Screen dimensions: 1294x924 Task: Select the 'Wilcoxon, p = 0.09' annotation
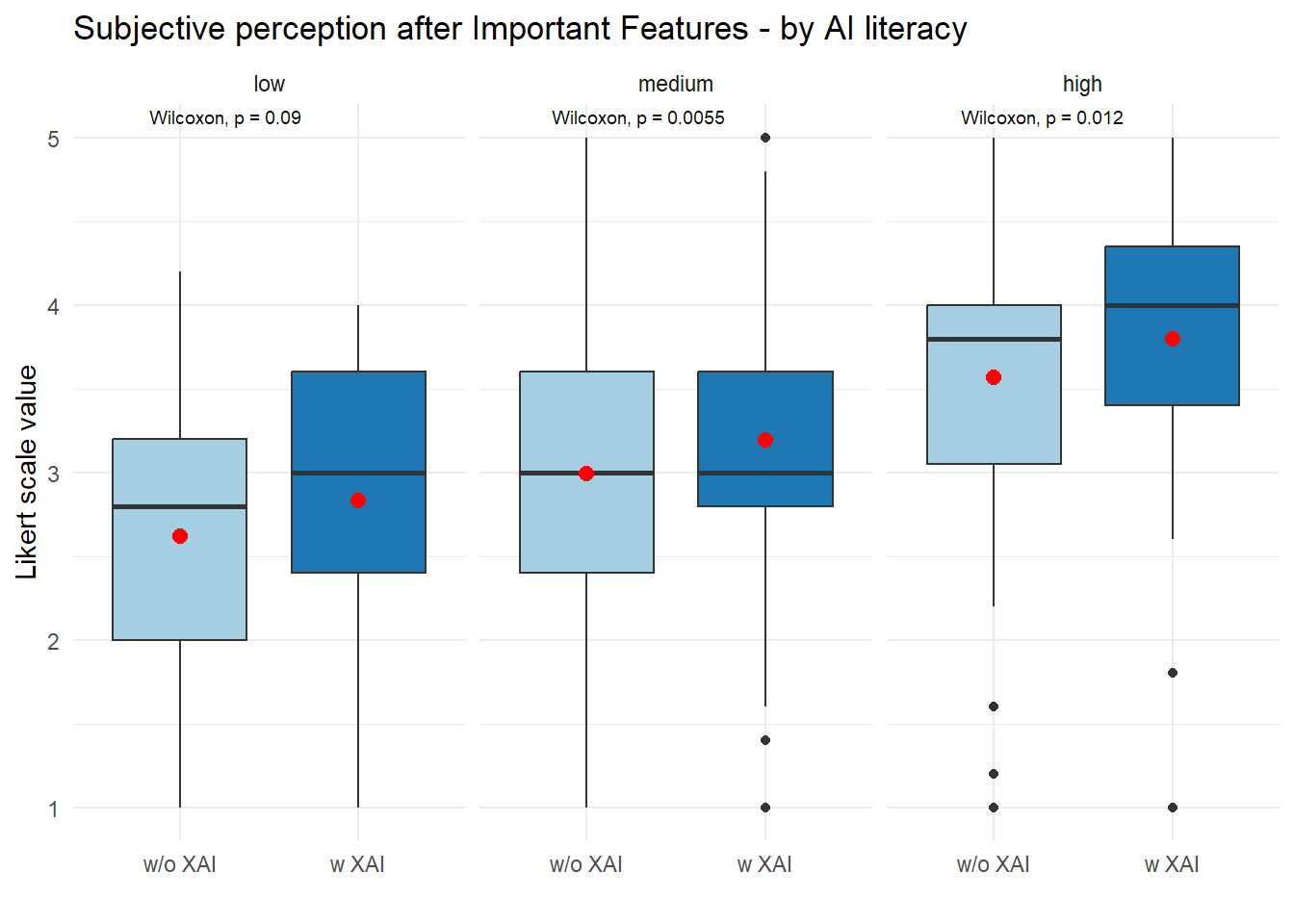coord(225,118)
